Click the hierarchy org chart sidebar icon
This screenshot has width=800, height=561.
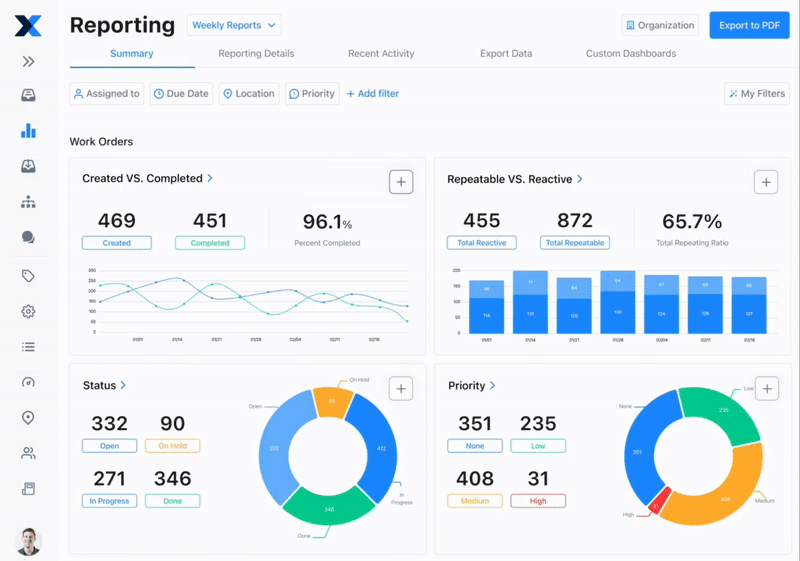(x=28, y=202)
